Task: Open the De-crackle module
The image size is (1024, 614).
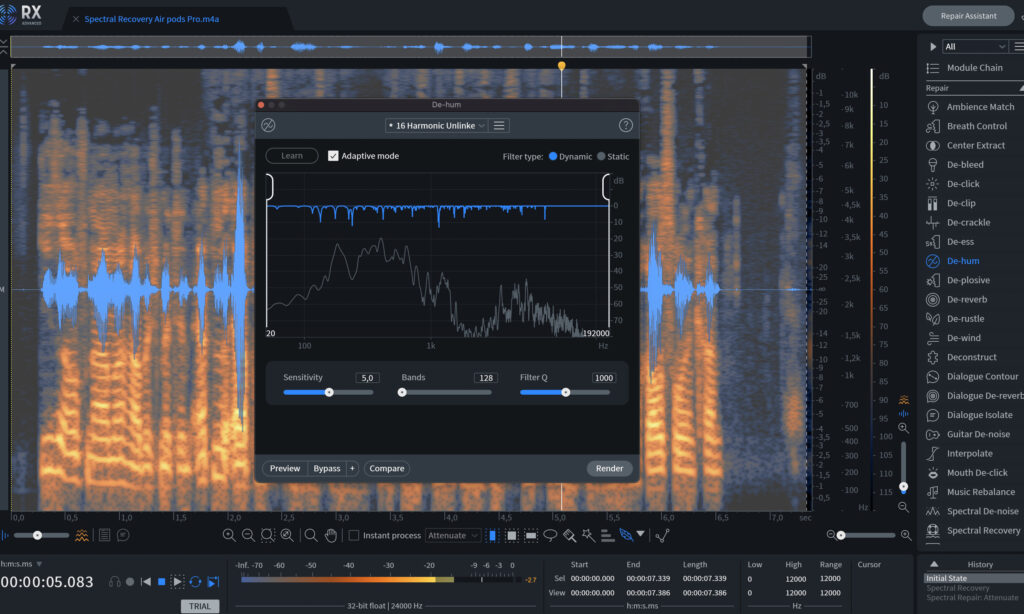Action: [x=958, y=222]
